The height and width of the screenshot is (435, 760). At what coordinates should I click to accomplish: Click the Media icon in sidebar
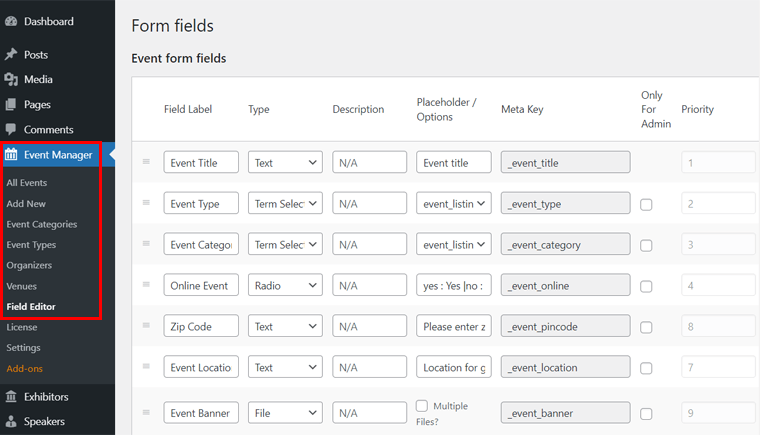pos(11,79)
